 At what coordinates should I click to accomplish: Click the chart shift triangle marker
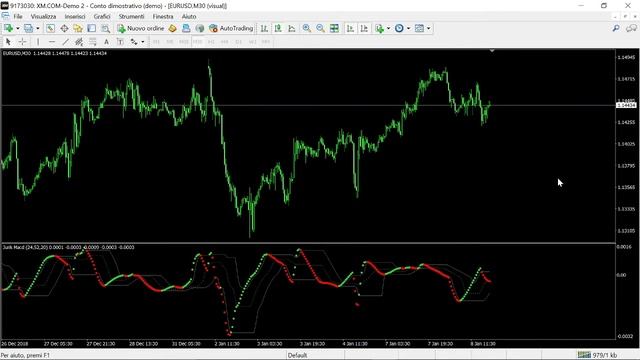pyautogui.click(x=492, y=51)
